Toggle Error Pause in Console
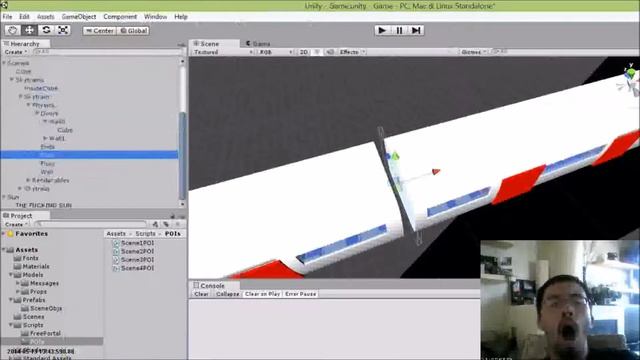This screenshot has width=640, height=360. [301, 294]
